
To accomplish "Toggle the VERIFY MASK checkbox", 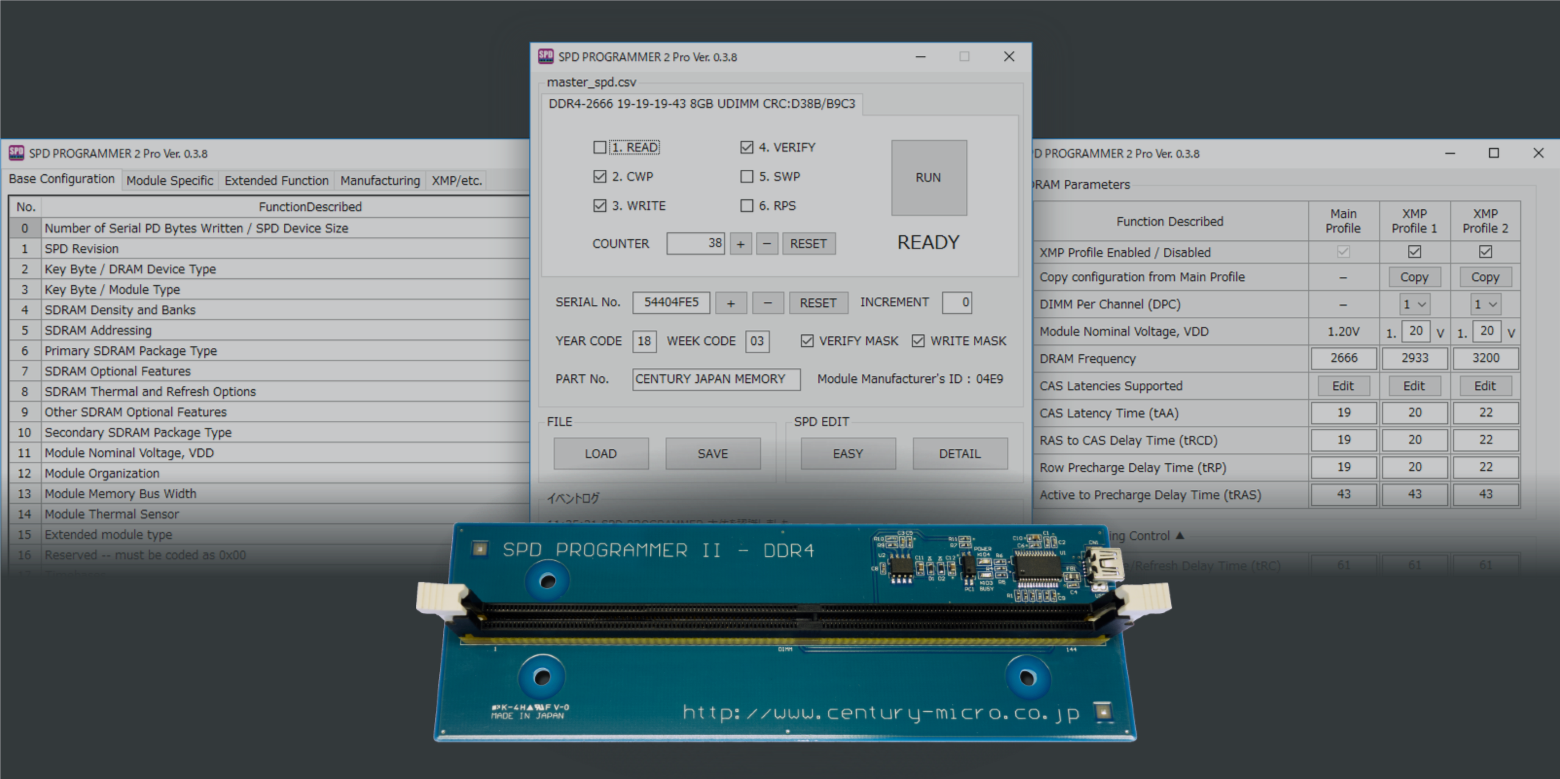I will click(x=807, y=341).
